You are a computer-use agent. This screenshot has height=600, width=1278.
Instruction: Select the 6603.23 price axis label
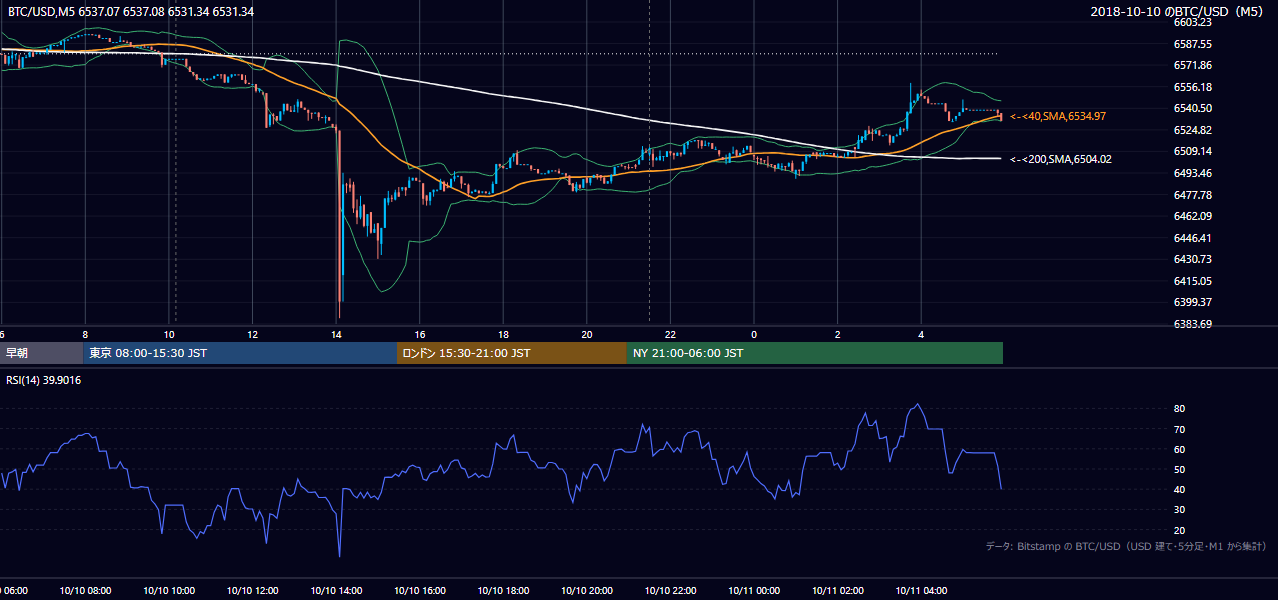[x=1192, y=22]
